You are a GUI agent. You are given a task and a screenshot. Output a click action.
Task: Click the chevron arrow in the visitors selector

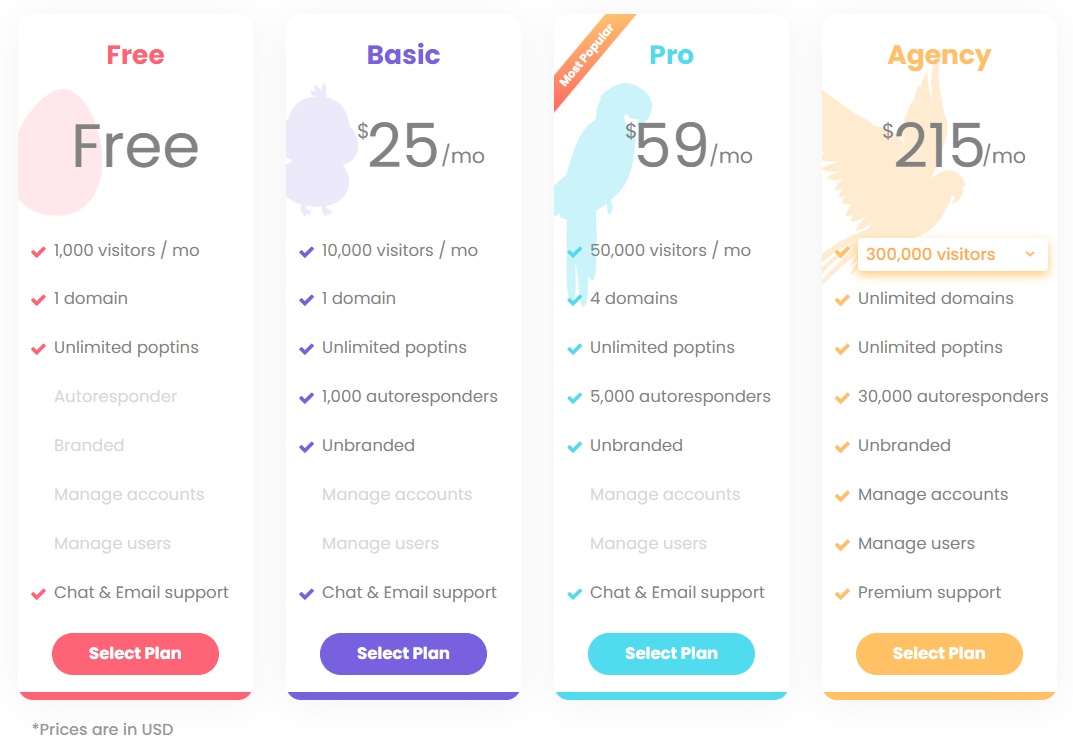[1030, 254]
